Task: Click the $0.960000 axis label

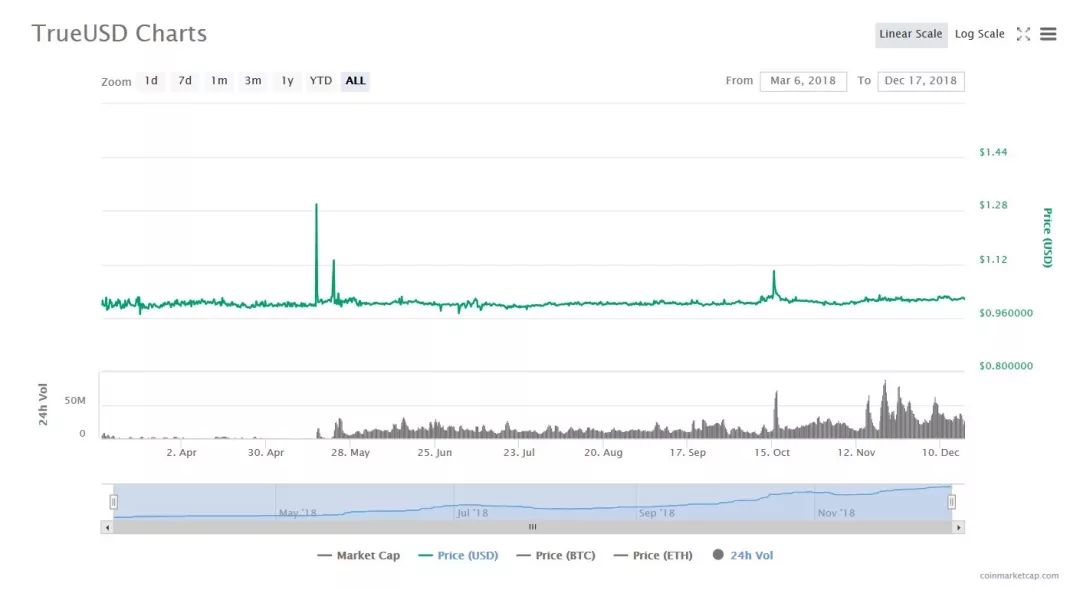Action: point(1006,313)
